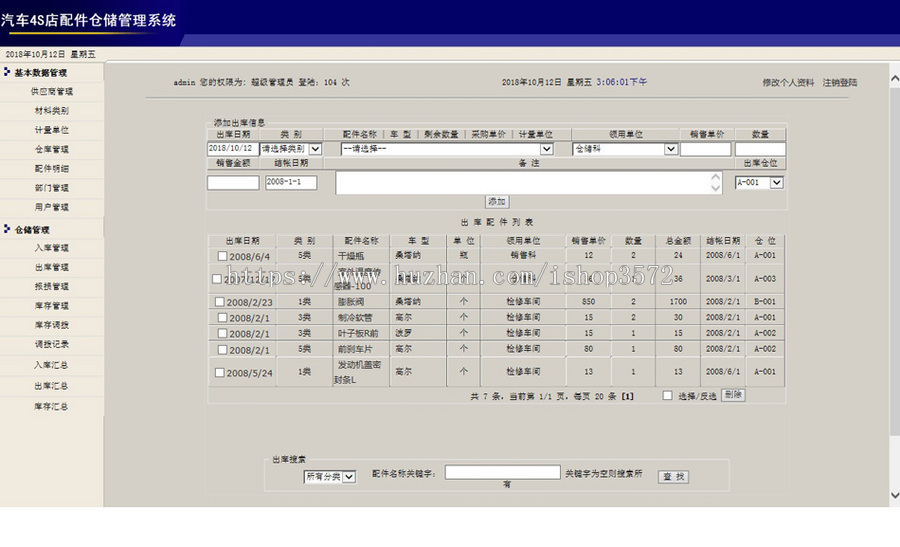Screen dimensions: 900x547
Task: Open 用户管理 in the sidebar
Action: (x=52, y=207)
